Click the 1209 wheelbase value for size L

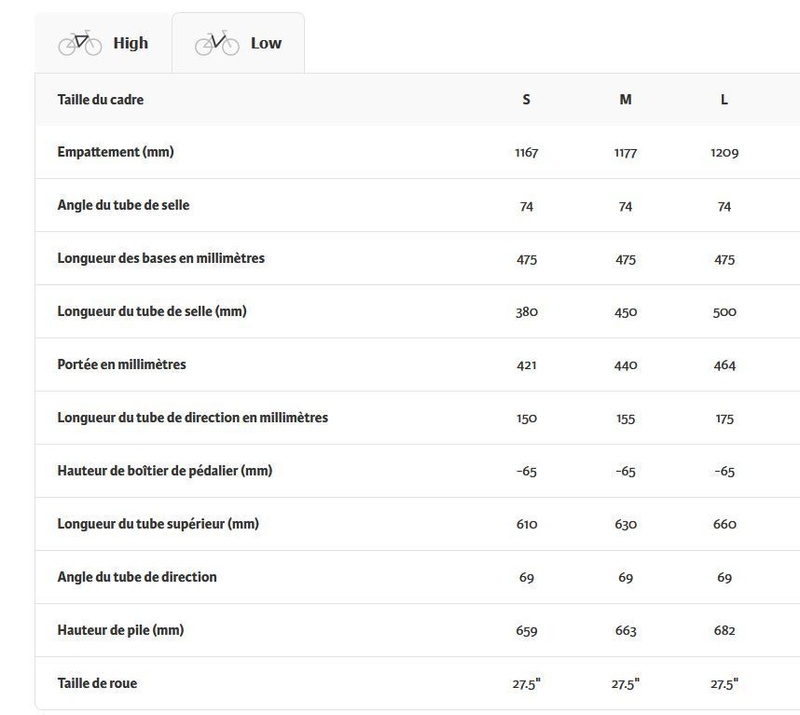point(725,153)
